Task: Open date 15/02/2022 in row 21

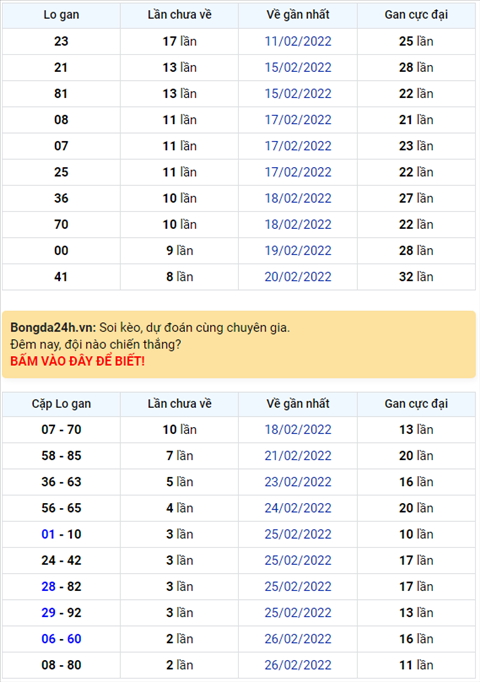Action: coord(298,67)
